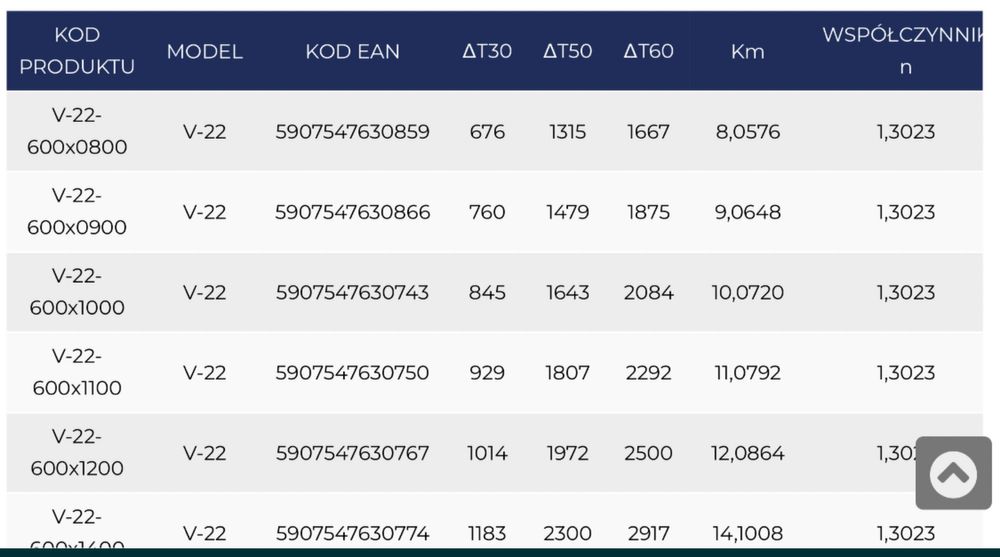Viewport: 1000px width, 557px height.
Task: Click EAN code 5907547630767
Action: click(352, 453)
